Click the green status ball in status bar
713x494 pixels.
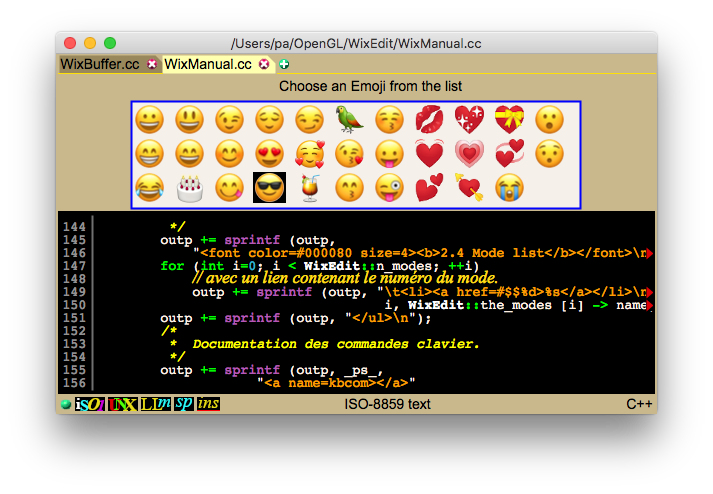tap(66, 404)
